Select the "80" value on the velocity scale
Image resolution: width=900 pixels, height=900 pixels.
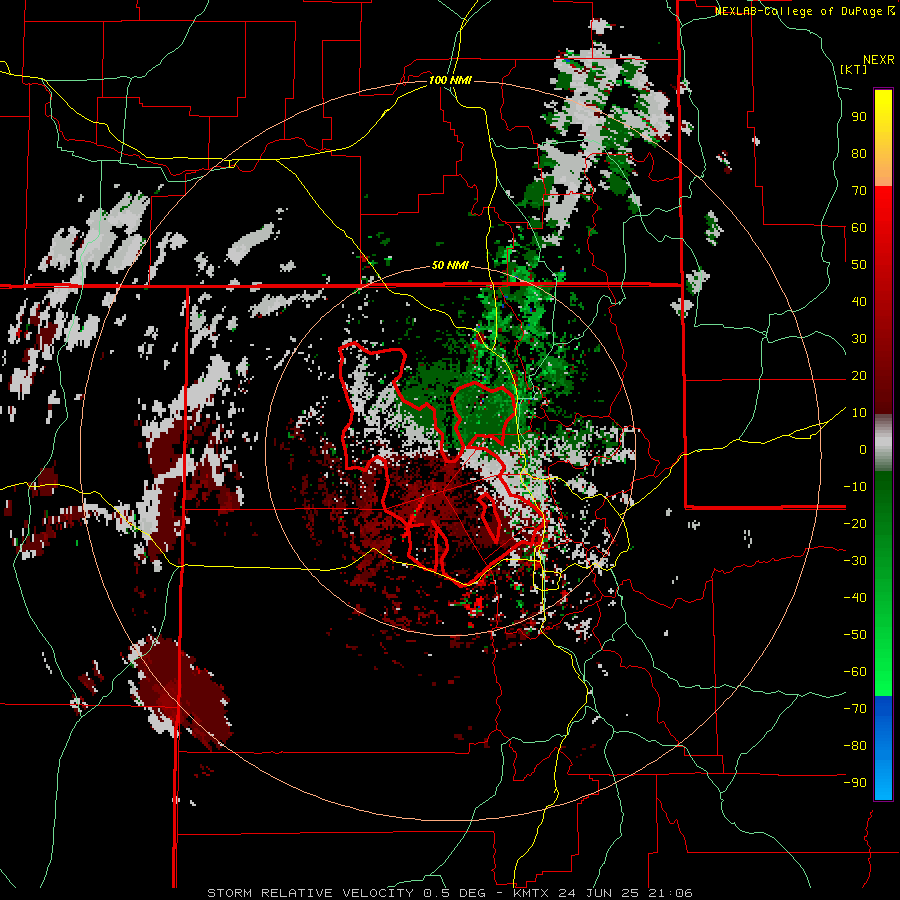click(859, 153)
